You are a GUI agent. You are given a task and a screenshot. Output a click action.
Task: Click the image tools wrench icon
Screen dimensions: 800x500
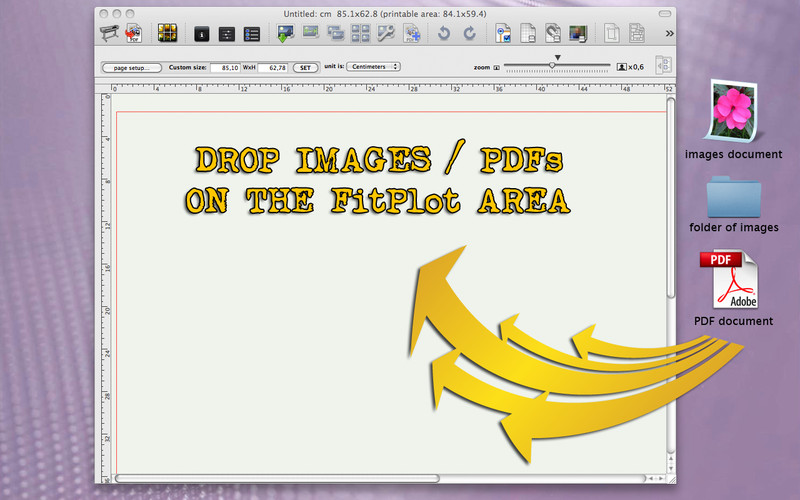386,34
